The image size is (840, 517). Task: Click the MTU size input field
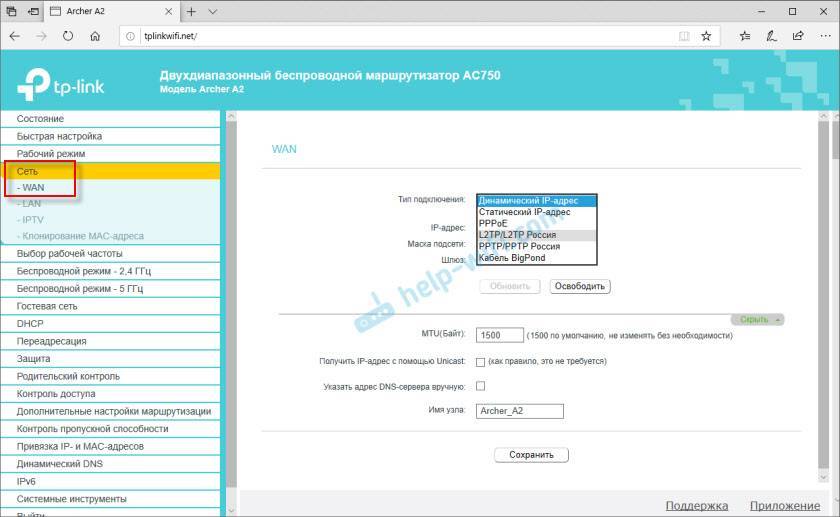501,335
